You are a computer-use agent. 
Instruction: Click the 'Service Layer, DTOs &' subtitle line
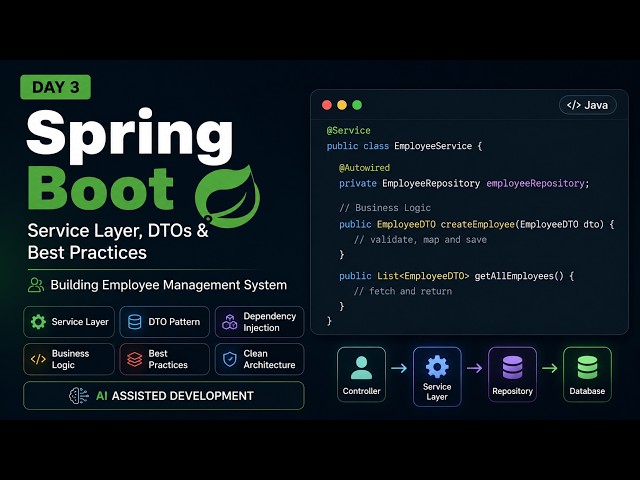coord(118,231)
